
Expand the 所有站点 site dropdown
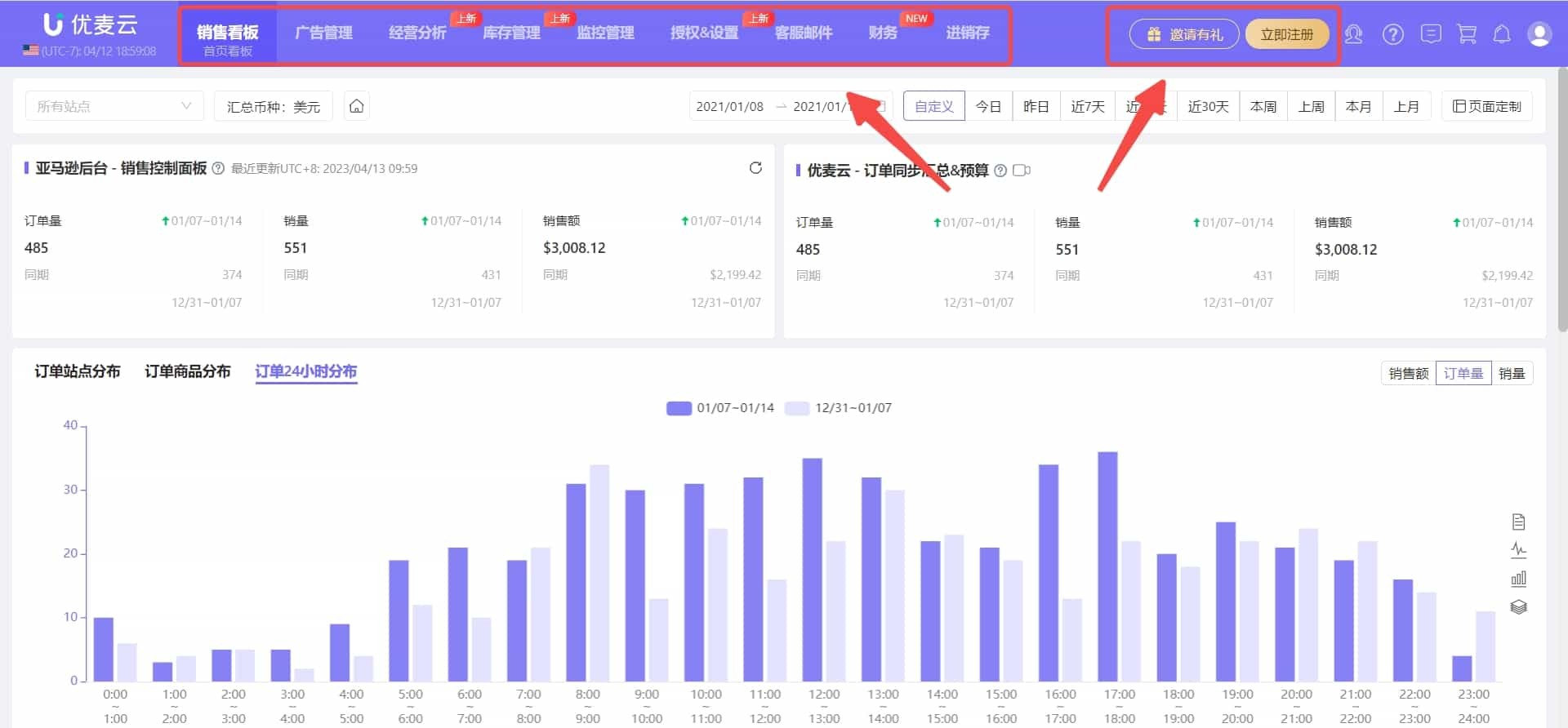pos(114,106)
